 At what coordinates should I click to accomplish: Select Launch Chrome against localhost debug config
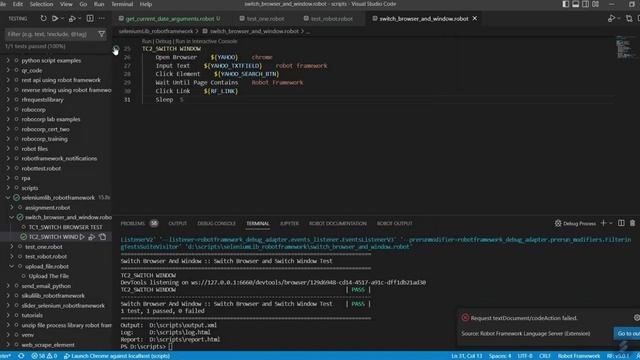tap(117, 356)
